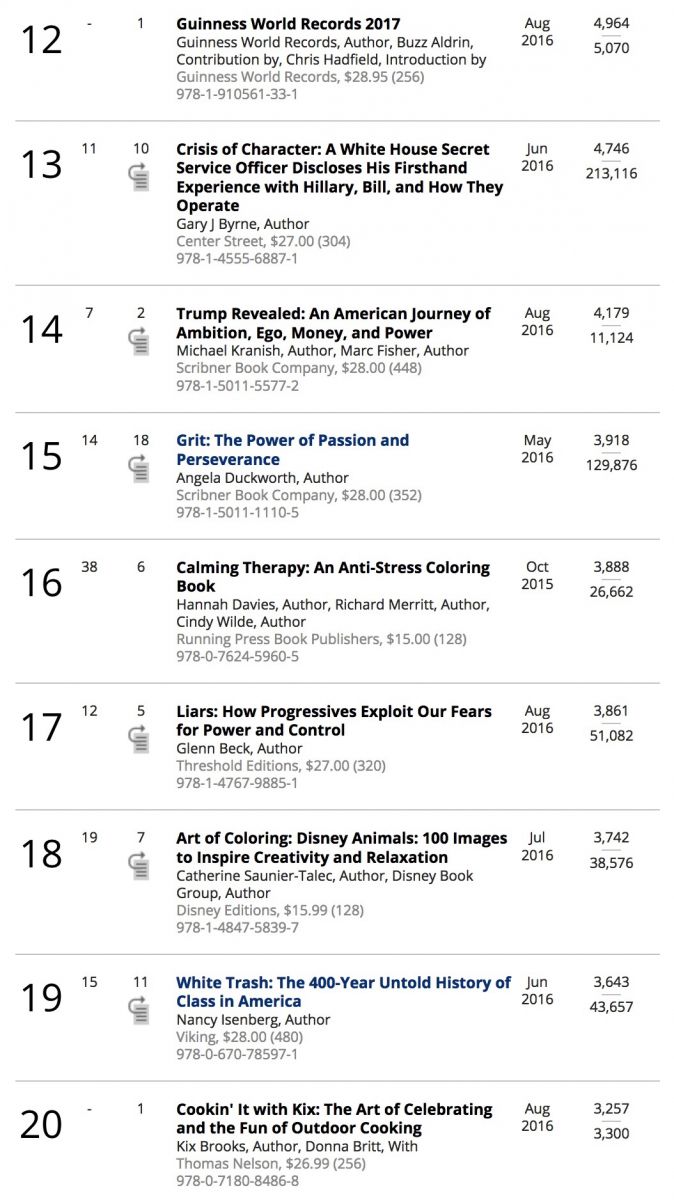This screenshot has width=674, height=1200.
Task: Select the Guinness World Records 2017 title
Action: point(288,23)
